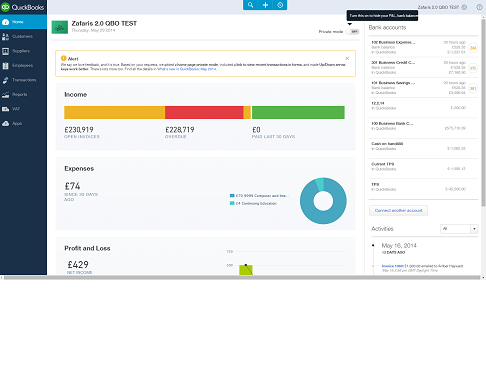Open Suppliers from the sidebar

(x=23, y=51)
